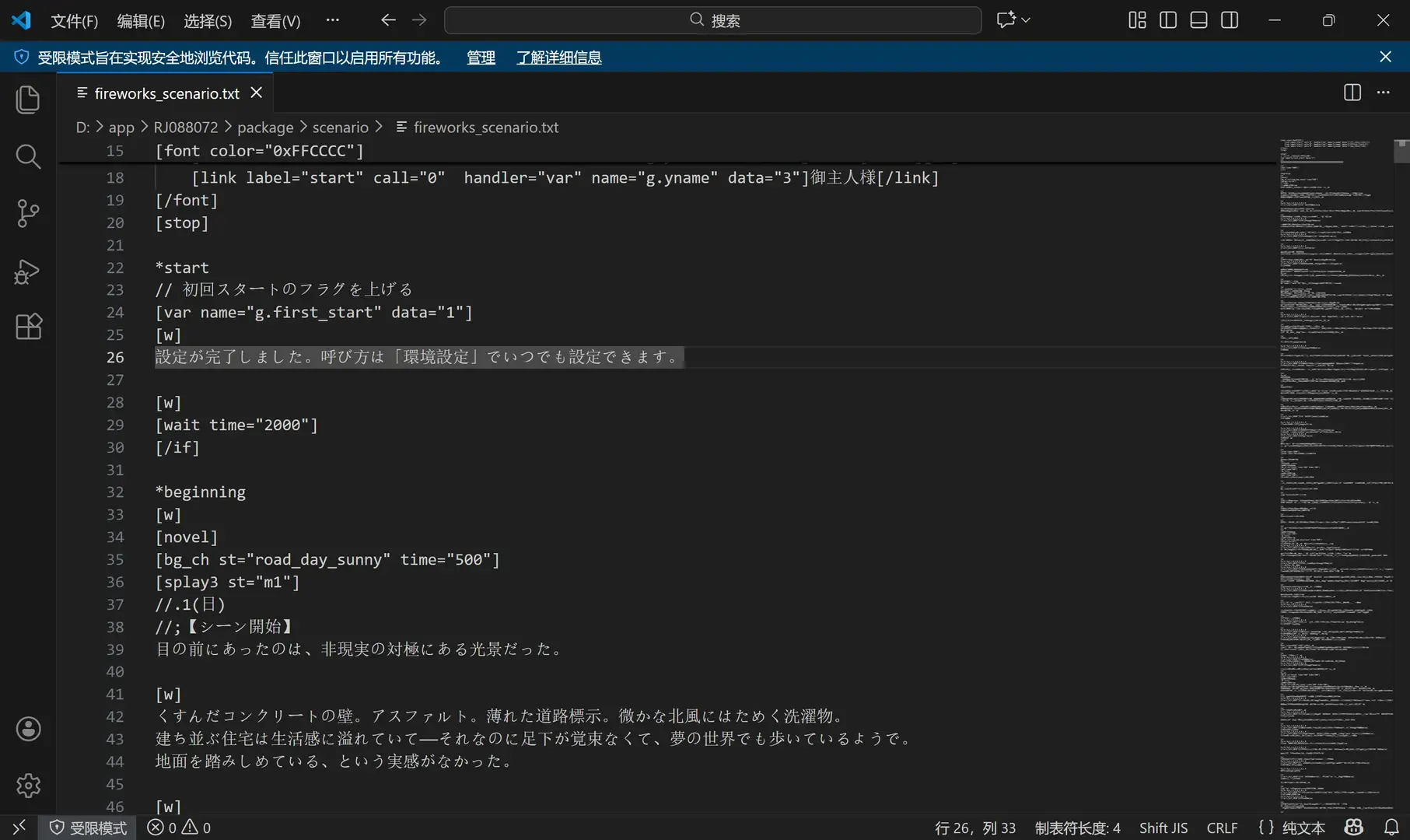Screen dimensions: 1410x840
Task: Open the Run and Debug view
Action: coord(28,271)
